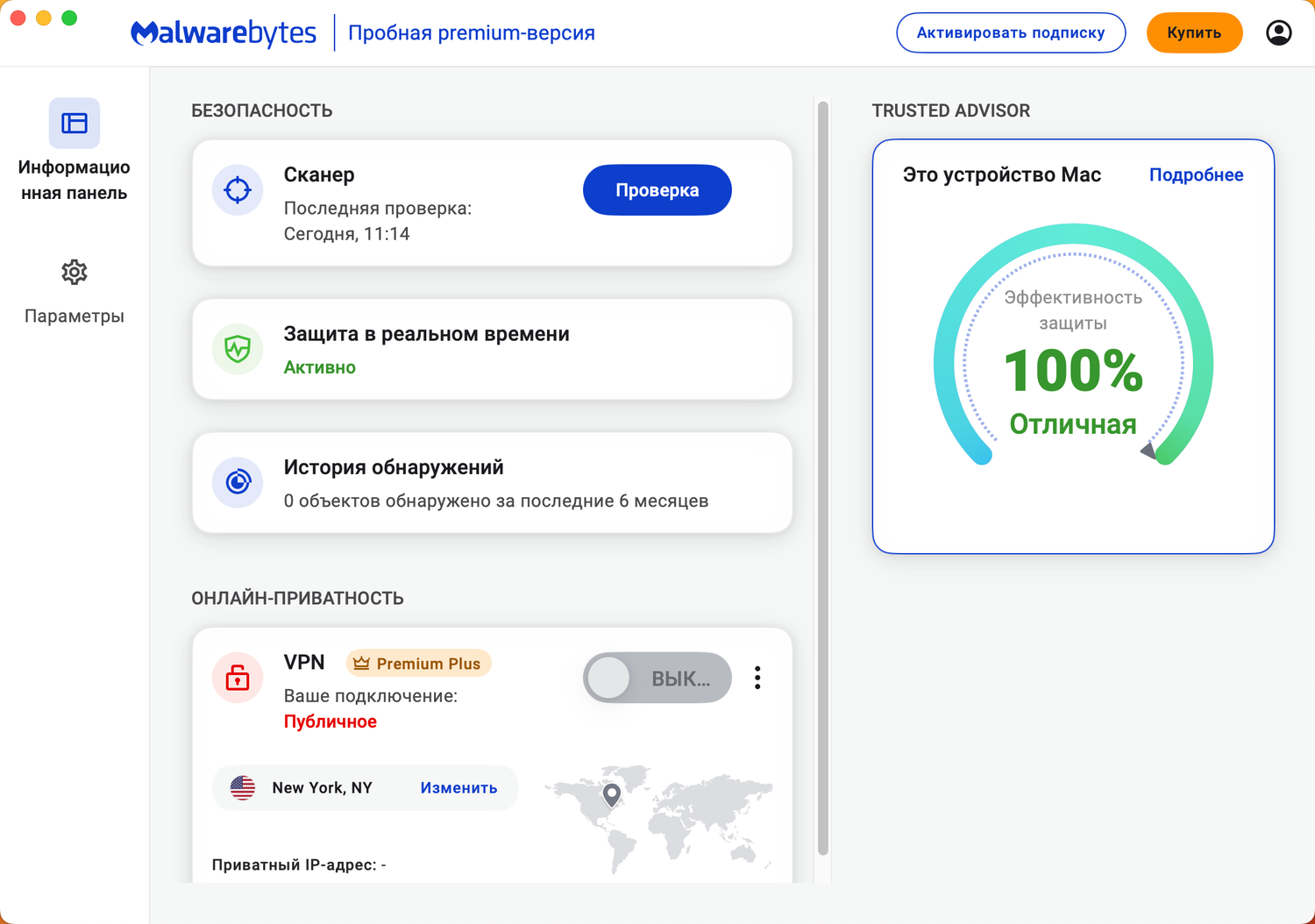This screenshot has width=1315, height=924.
Task: Click Приватный IP-адрес text
Action: coord(299,865)
